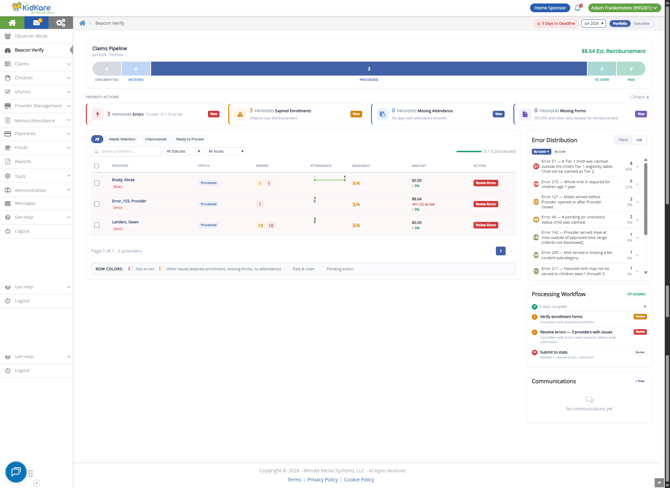Image resolution: width=670 pixels, height=488 pixels.
Task: Open the Jun 2026 month selector
Action: pyautogui.click(x=594, y=24)
